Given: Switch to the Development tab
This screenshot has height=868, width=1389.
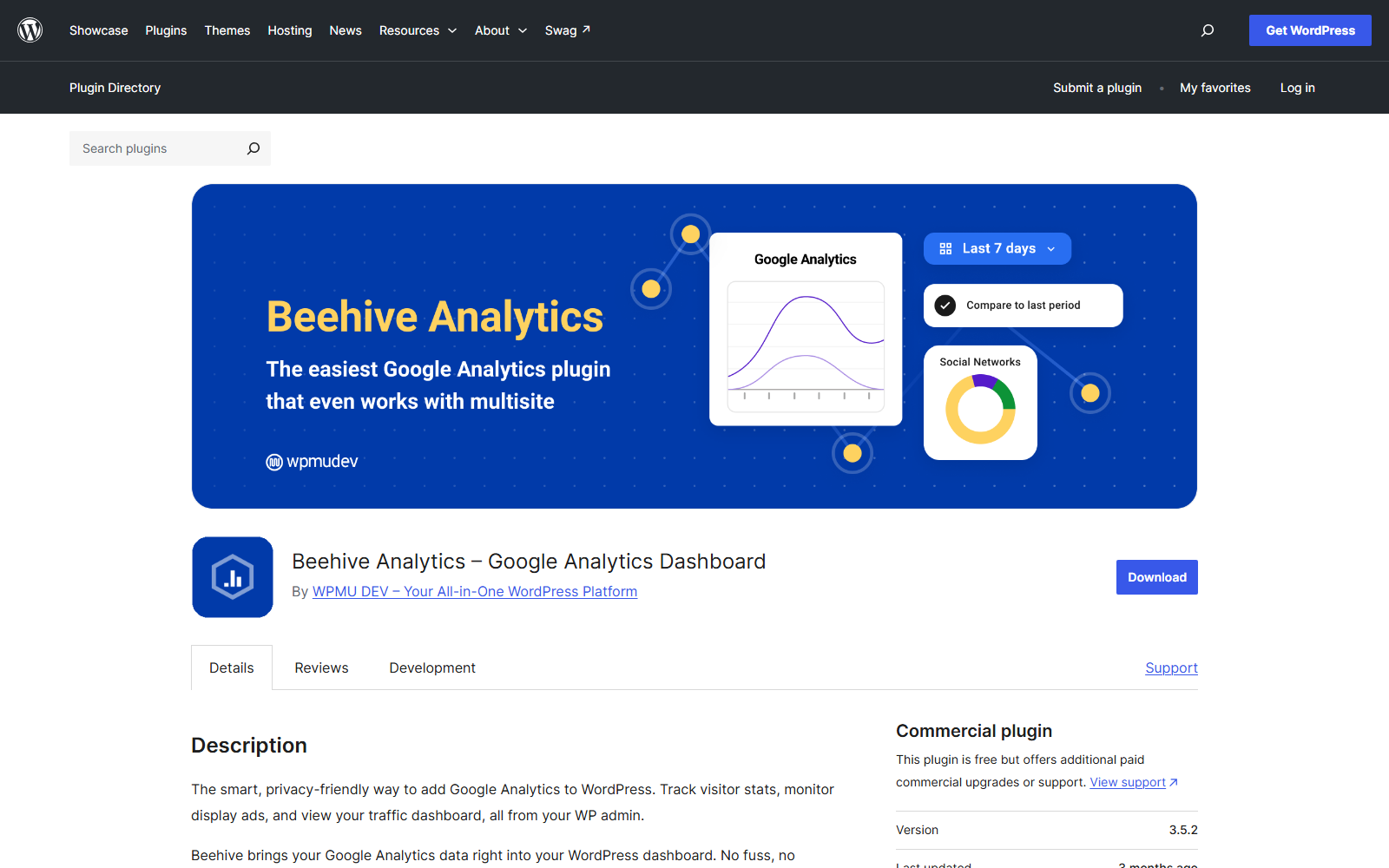Looking at the screenshot, I should [432, 667].
